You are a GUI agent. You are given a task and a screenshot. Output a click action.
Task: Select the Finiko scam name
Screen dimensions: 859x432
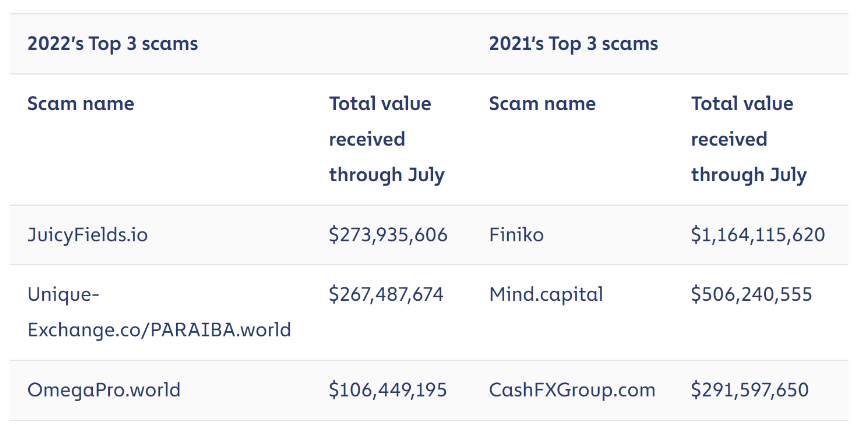[516, 235]
